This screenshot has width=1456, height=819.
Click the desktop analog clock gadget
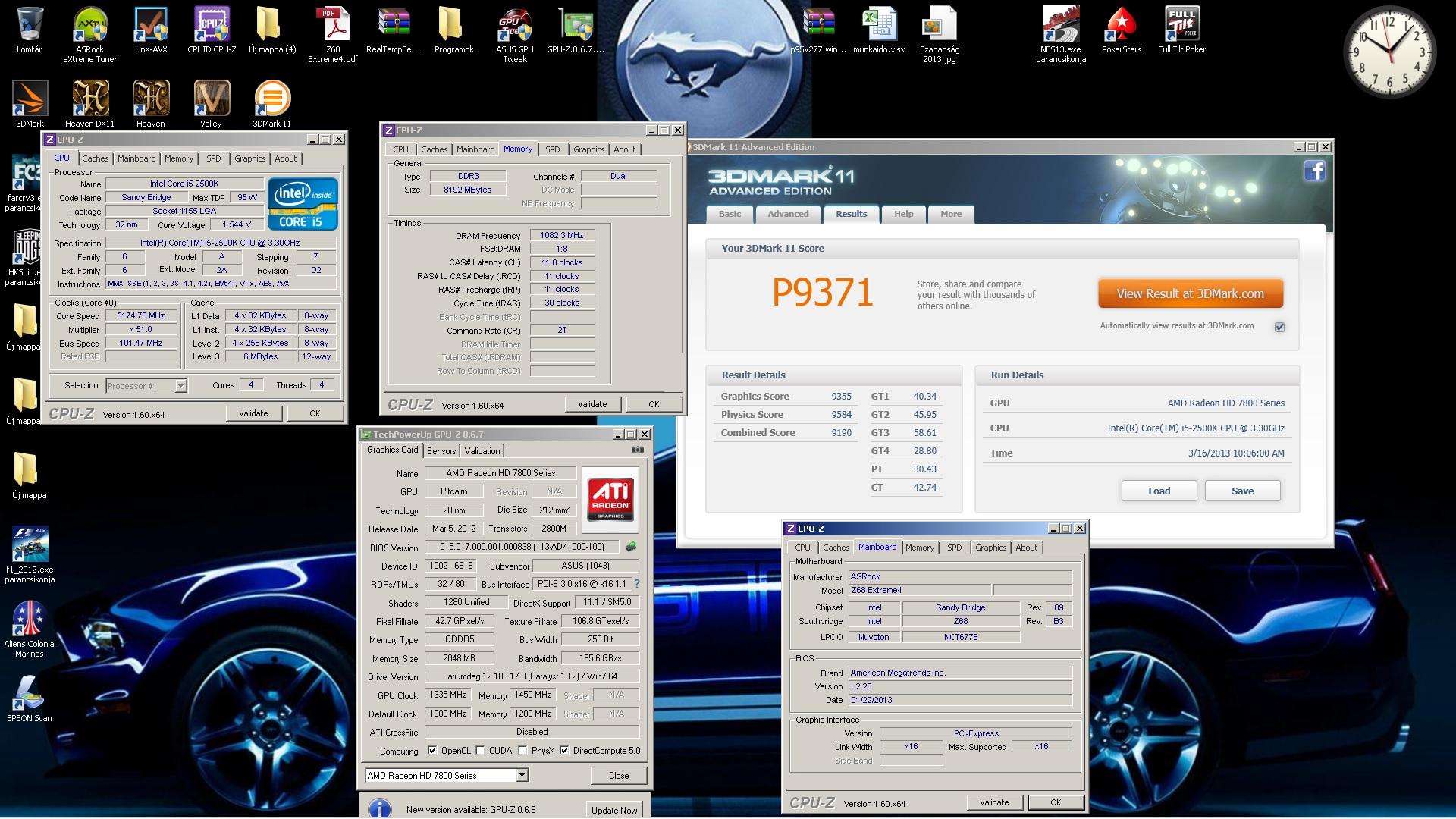pos(1389,52)
